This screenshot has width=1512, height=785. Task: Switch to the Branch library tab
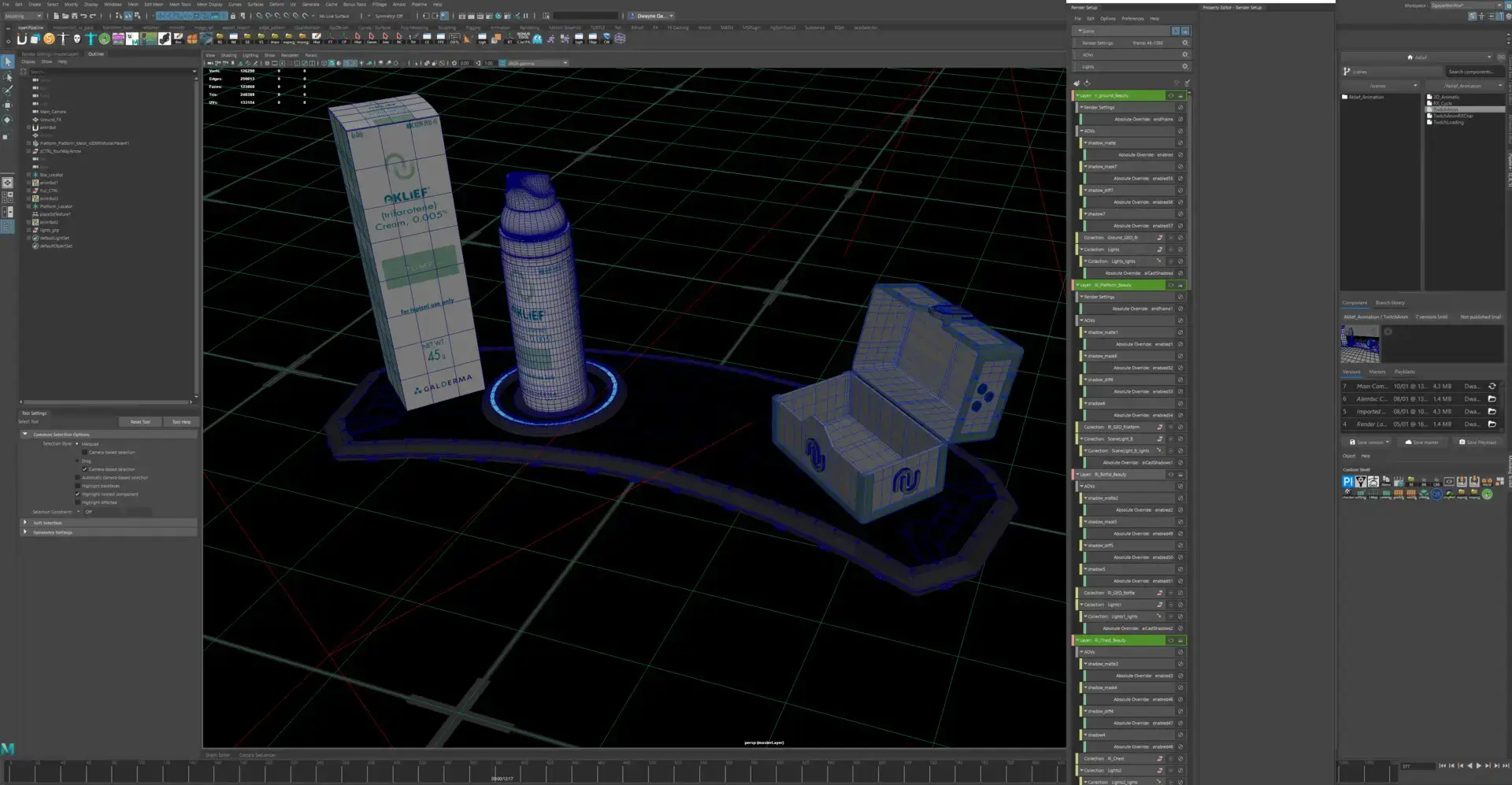[x=1390, y=303]
